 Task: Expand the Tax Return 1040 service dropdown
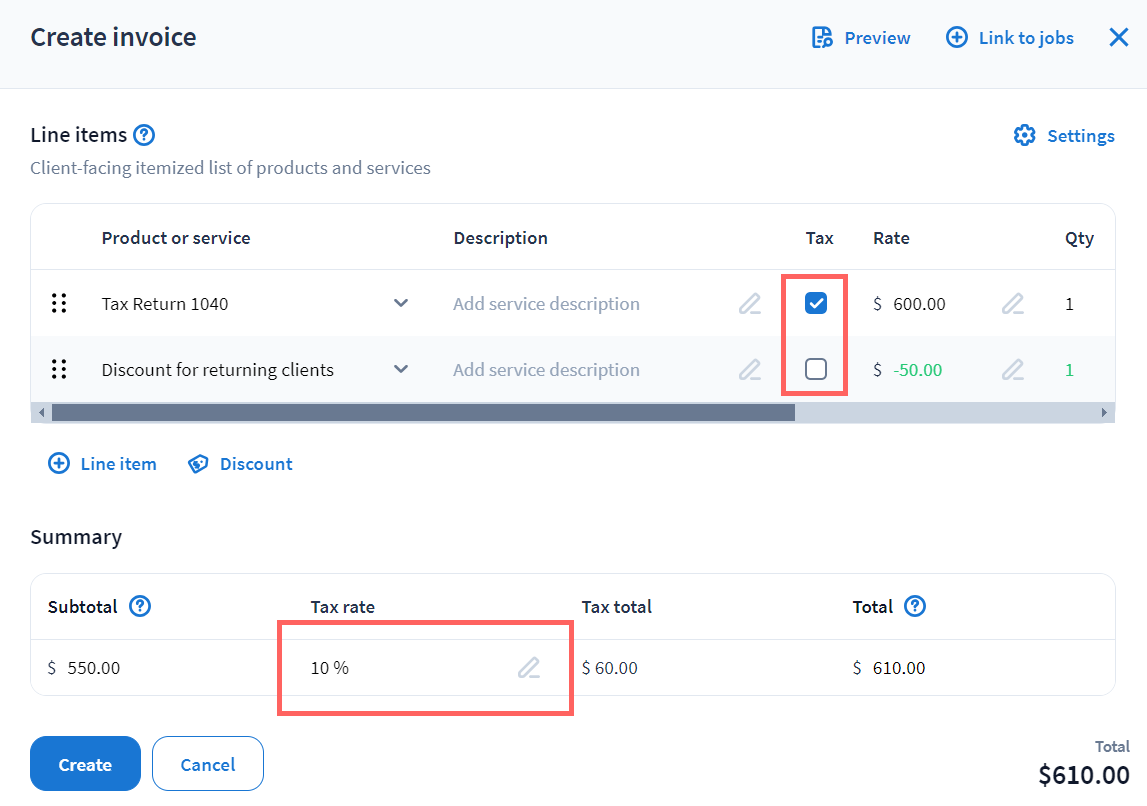point(401,303)
